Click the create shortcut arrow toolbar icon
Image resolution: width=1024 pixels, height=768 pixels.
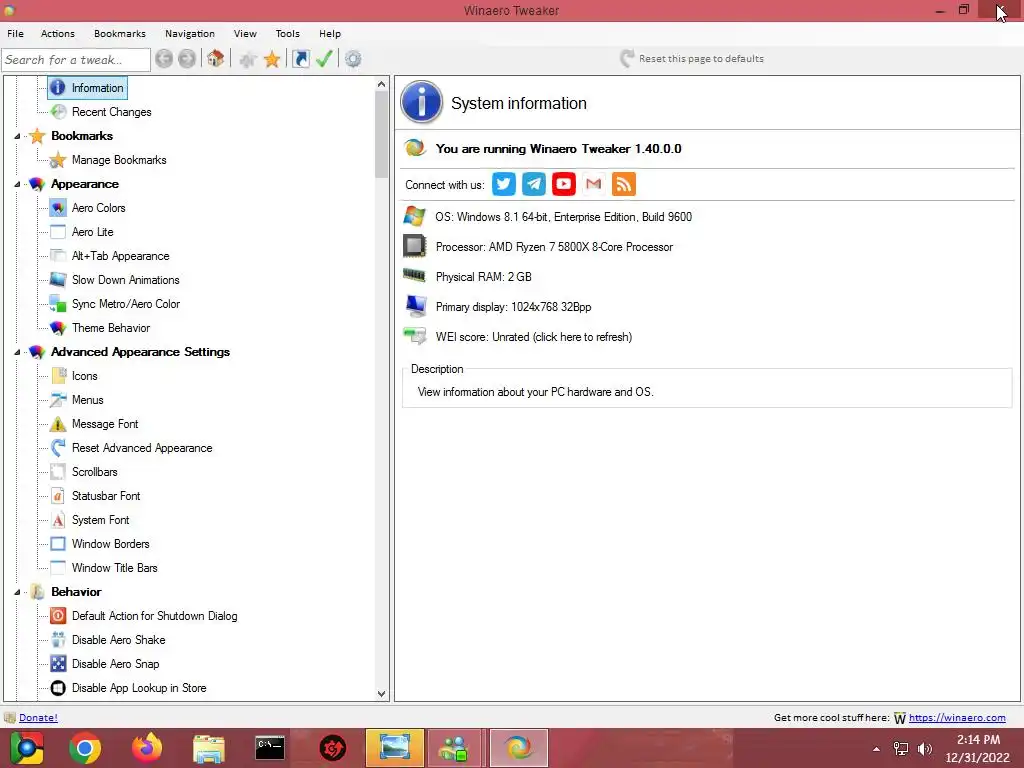[x=300, y=59]
